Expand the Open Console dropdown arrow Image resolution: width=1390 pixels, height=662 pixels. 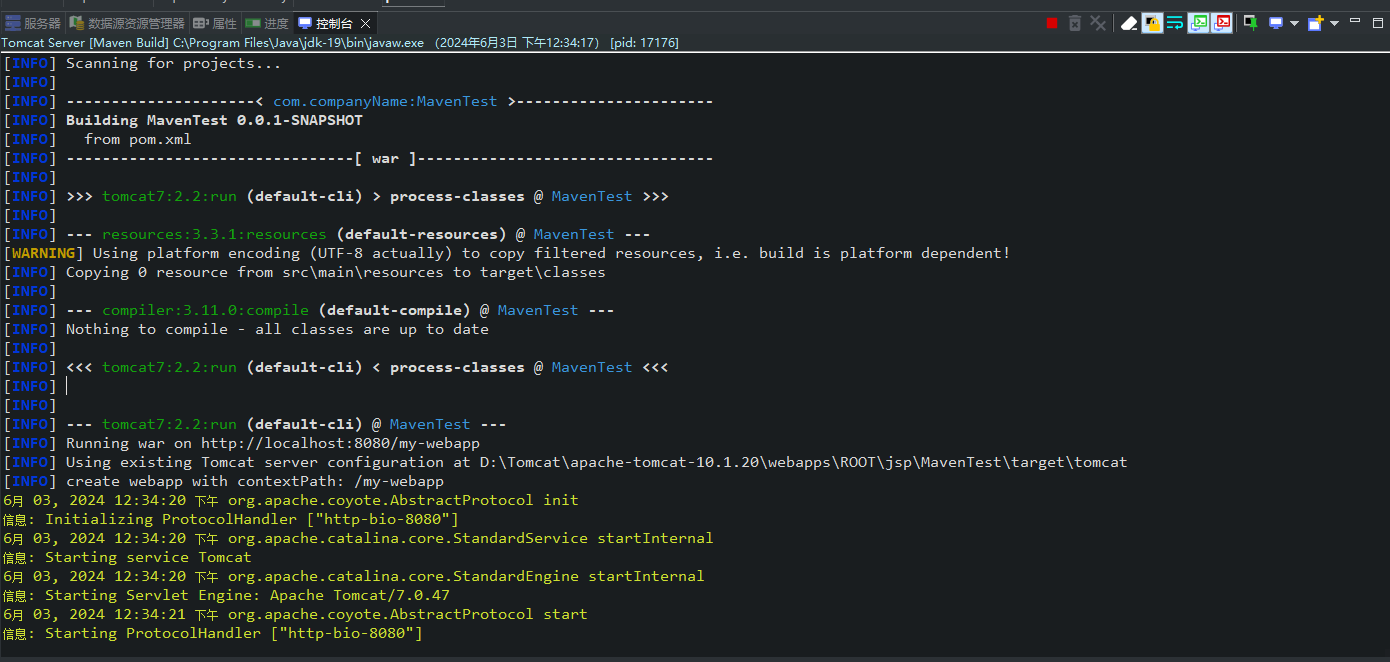1334,23
